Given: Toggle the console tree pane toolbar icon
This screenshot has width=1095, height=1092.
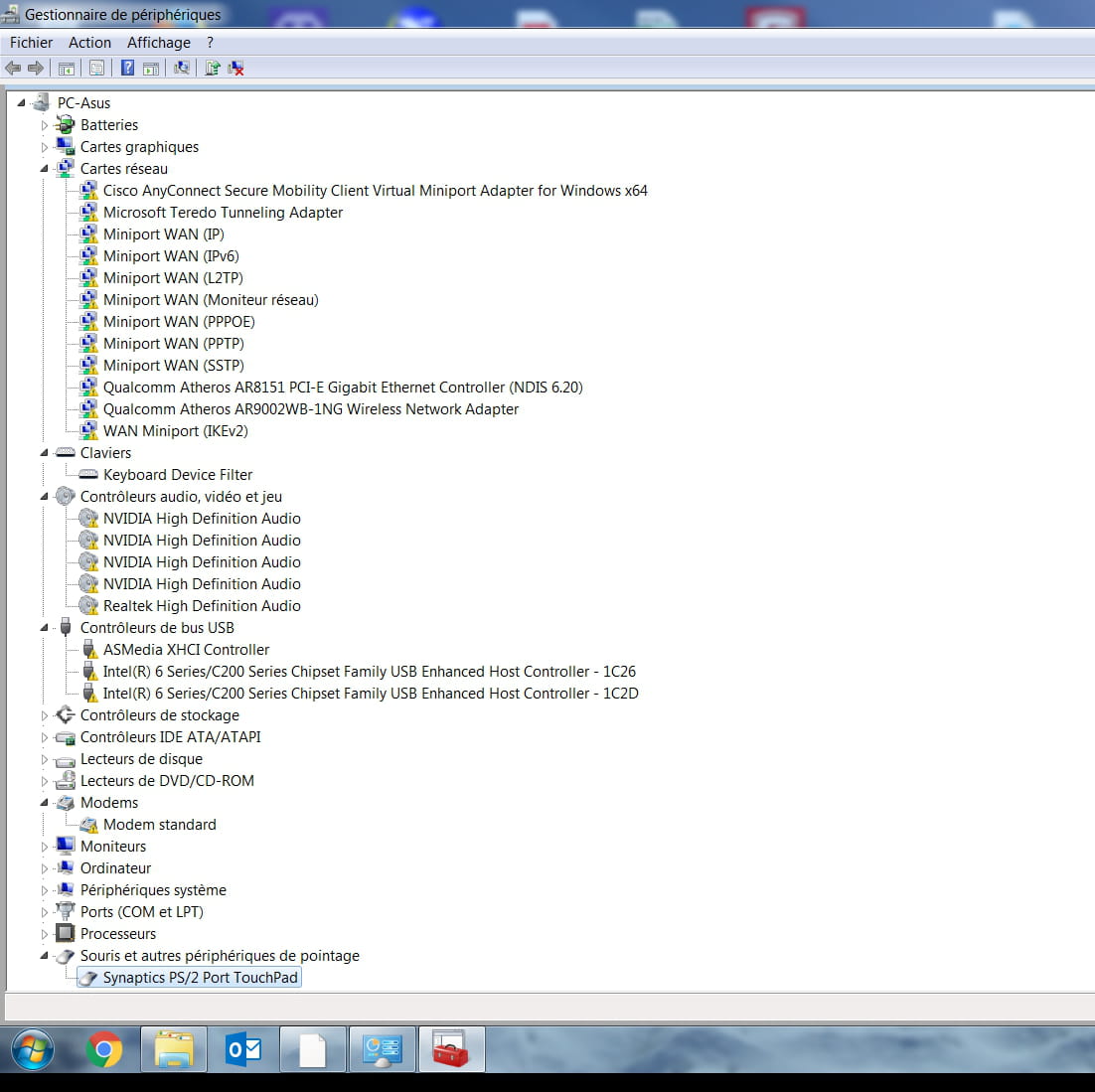Looking at the screenshot, I should click(x=67, y=68).
